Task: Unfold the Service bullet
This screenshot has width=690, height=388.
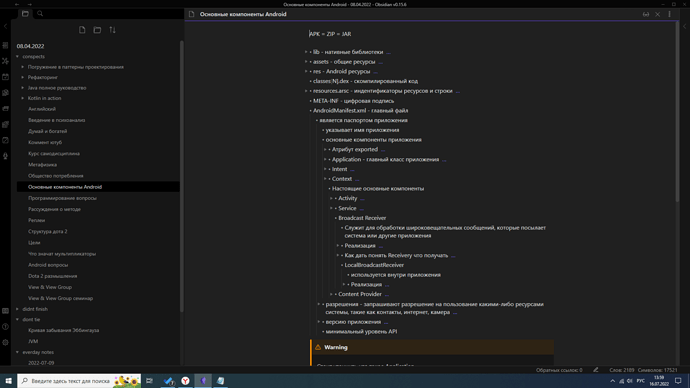Action: (331, 208)
